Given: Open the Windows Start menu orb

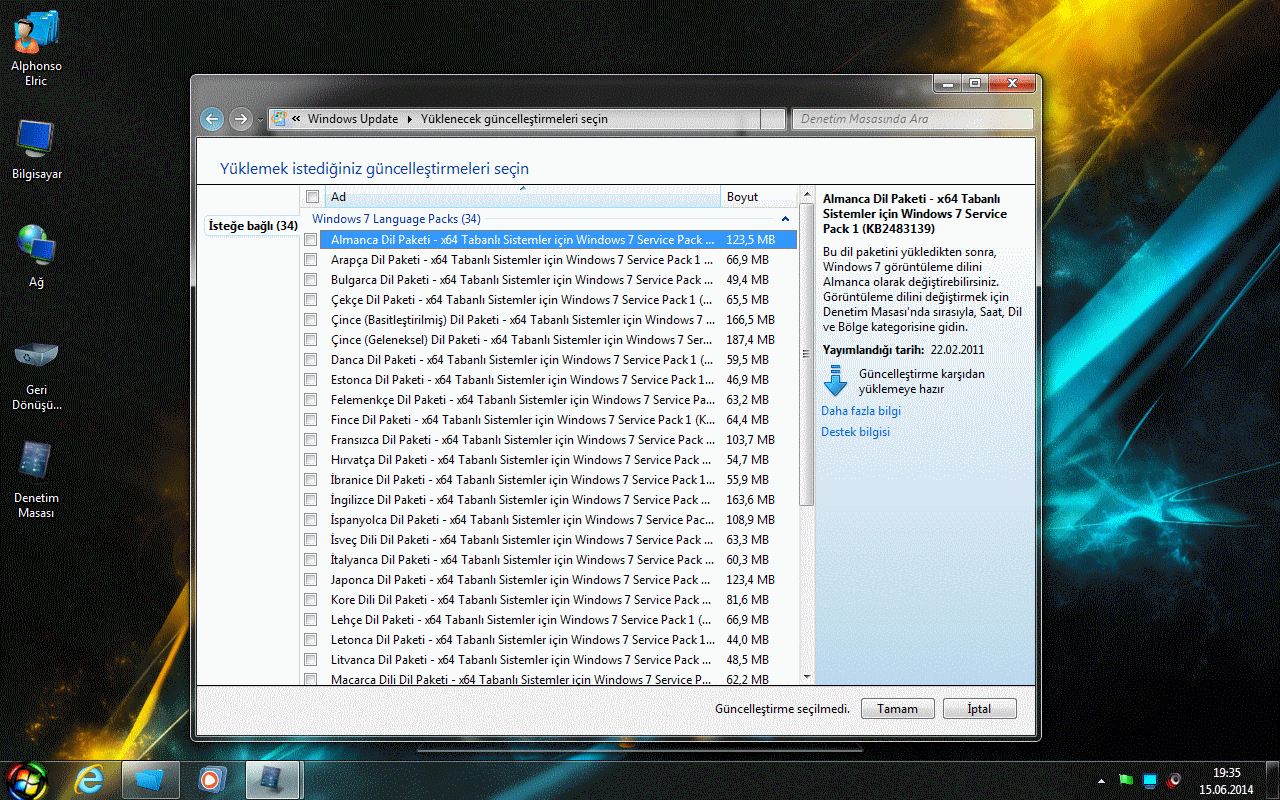Looking at the screenshot, I should (27, 778).
